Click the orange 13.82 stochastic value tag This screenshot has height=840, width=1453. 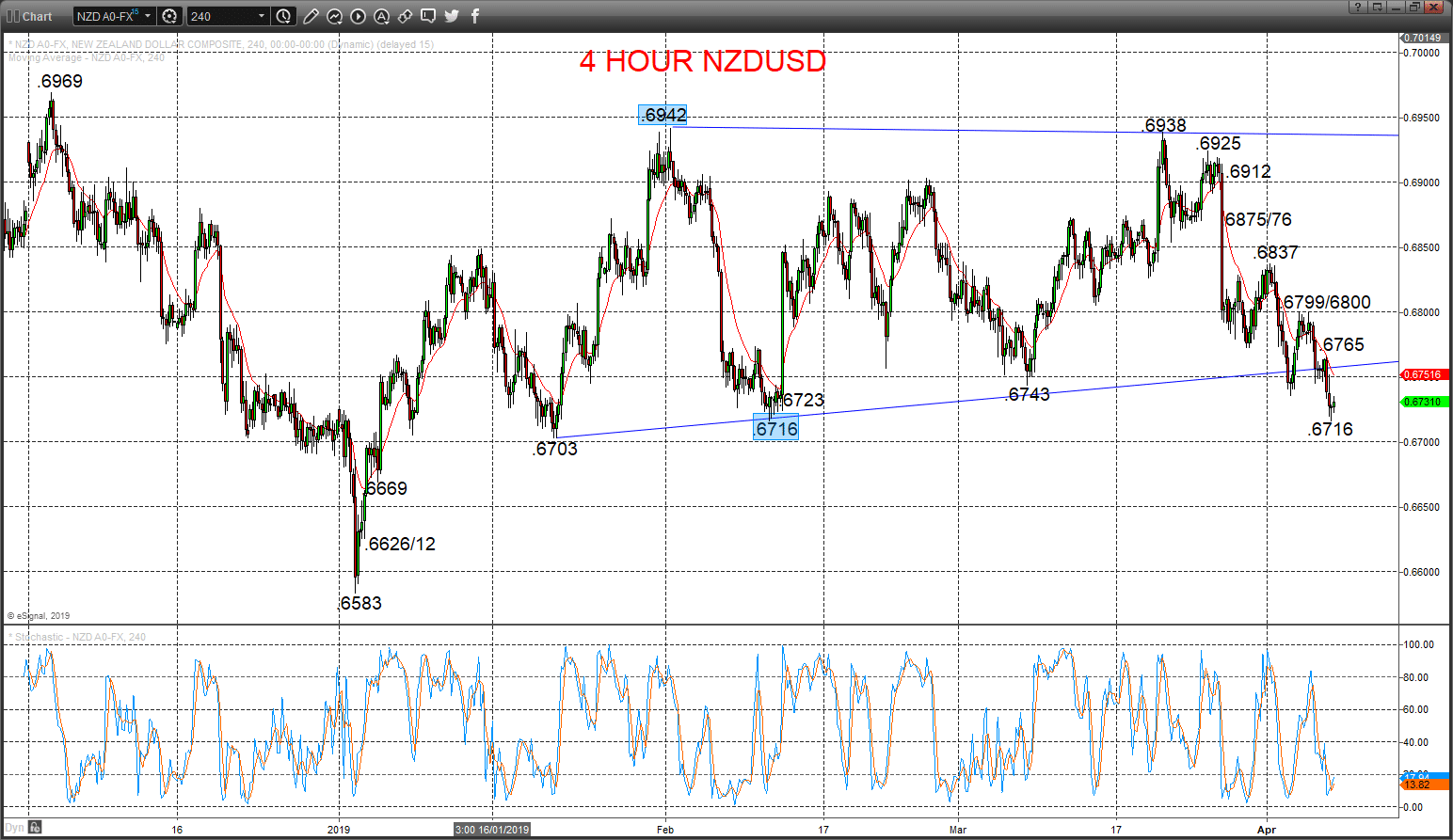1423,785
